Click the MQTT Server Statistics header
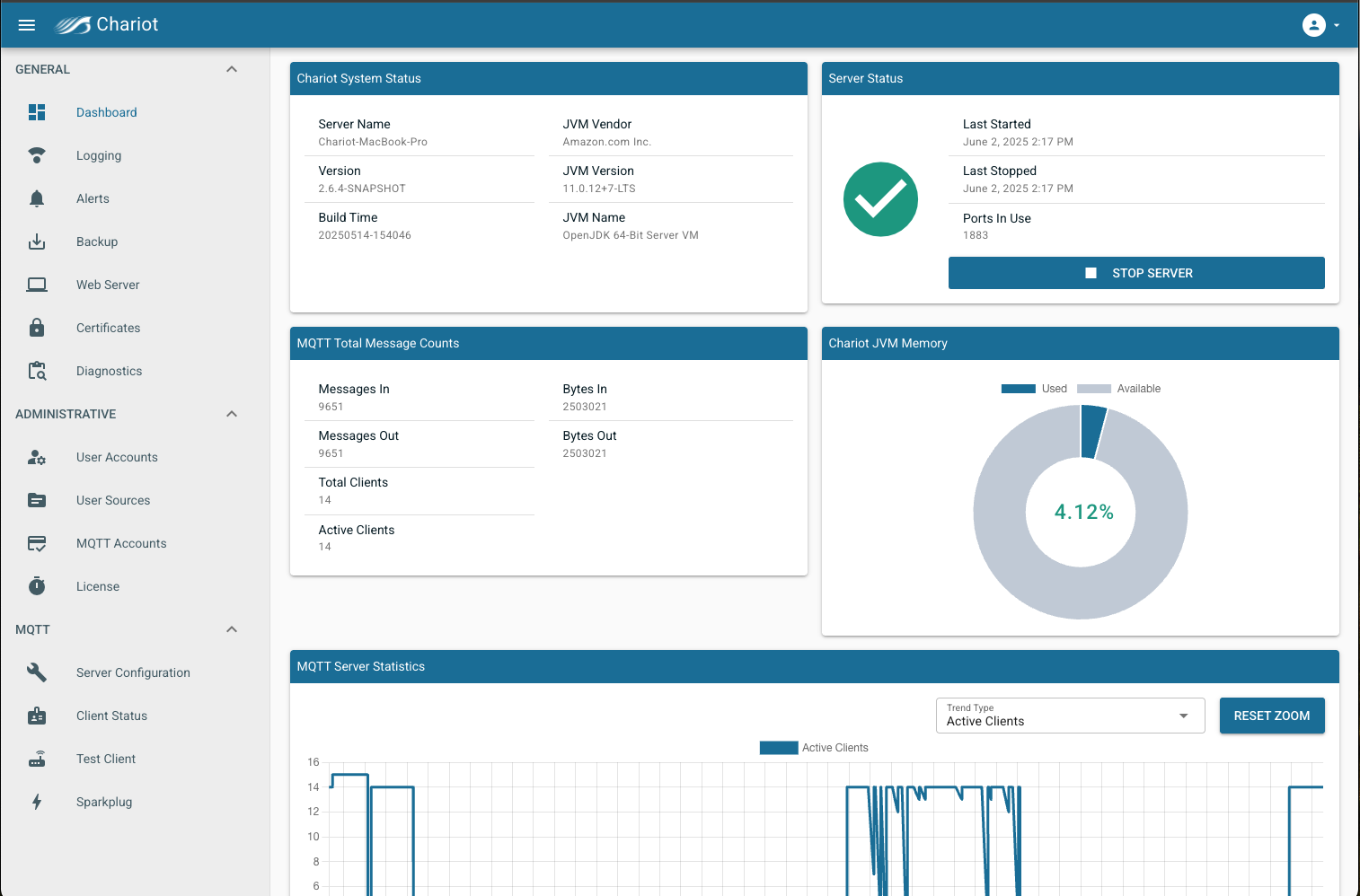Viewport: 1360px width, 896px height. 815,666
